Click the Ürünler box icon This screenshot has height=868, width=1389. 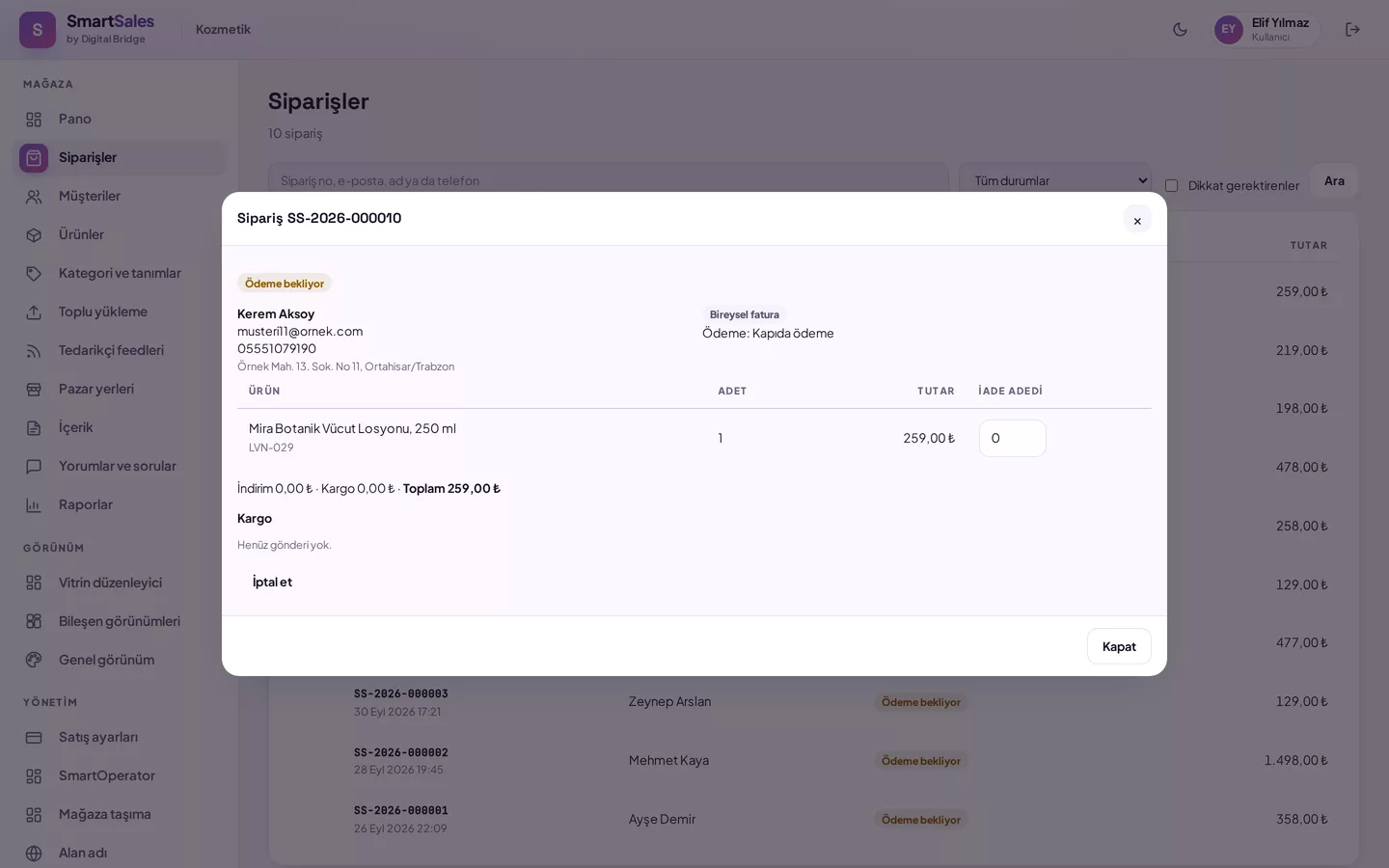pos(34,235)
